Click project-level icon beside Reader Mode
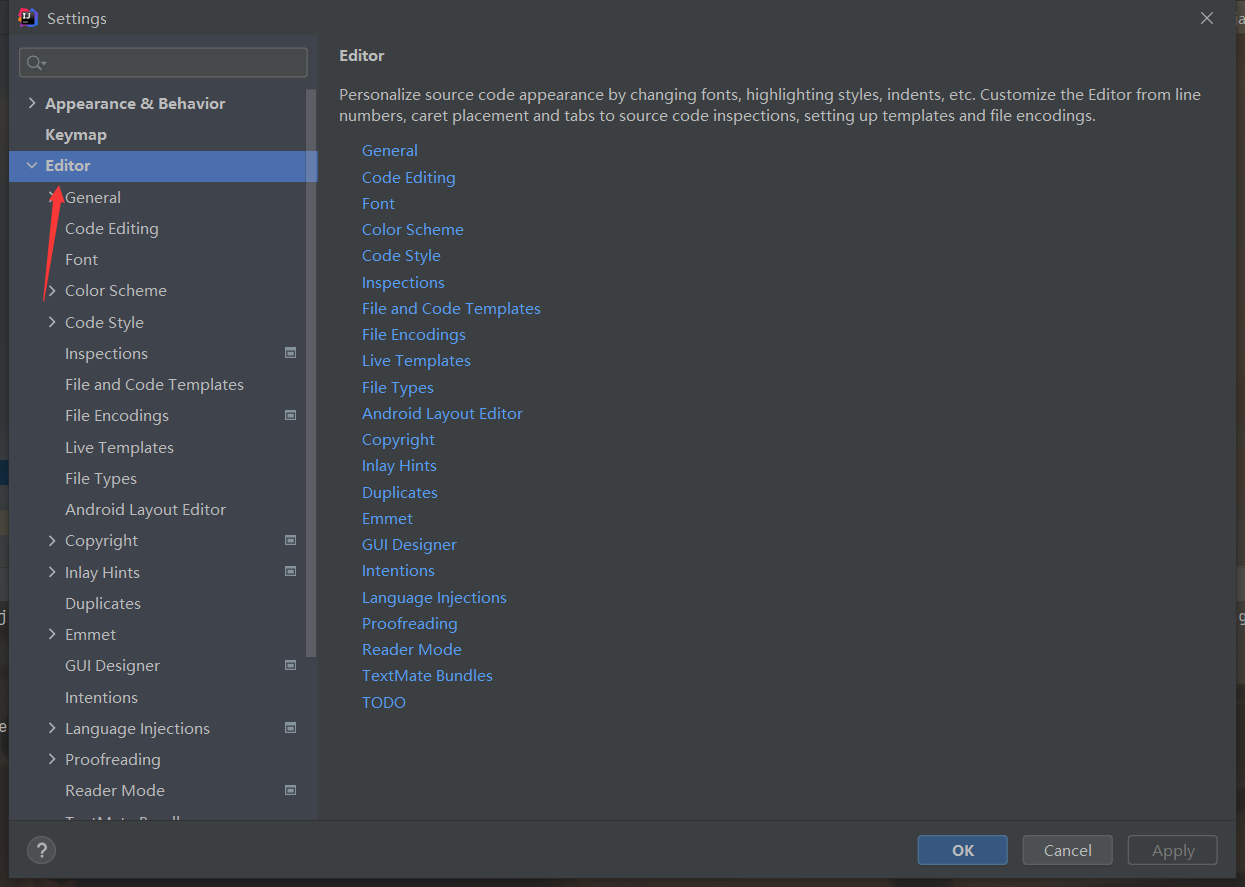The image size is (1245, 887). coord(290,790)
